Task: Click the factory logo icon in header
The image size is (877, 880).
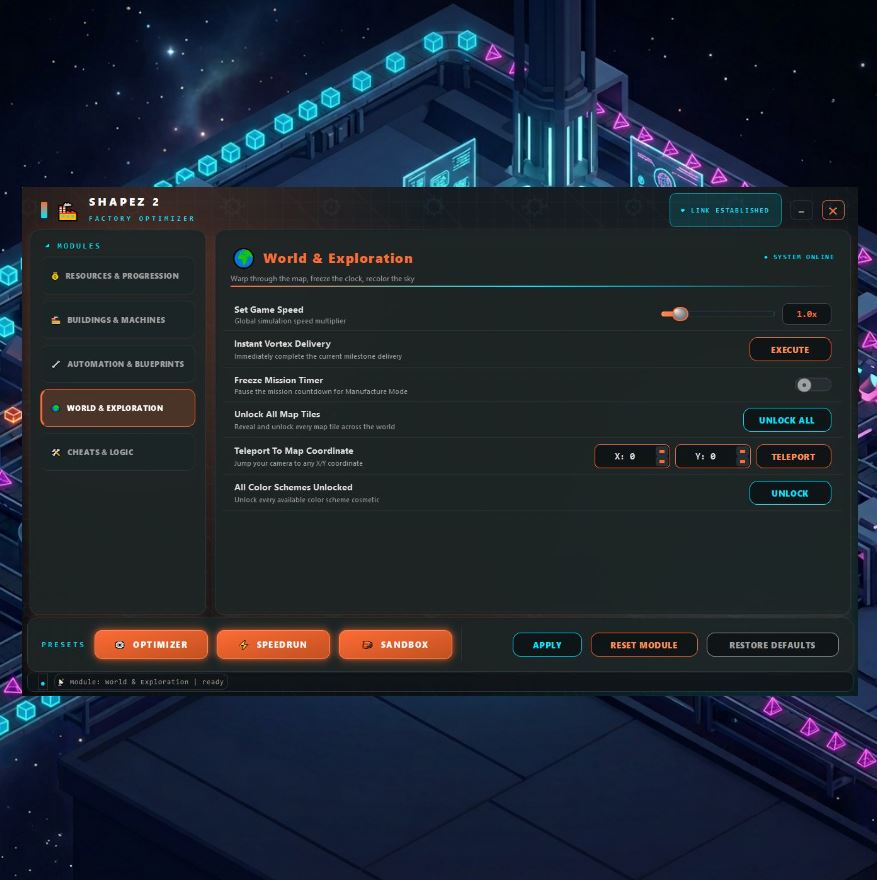Action: pyautogui.click(x=67, y=211)
